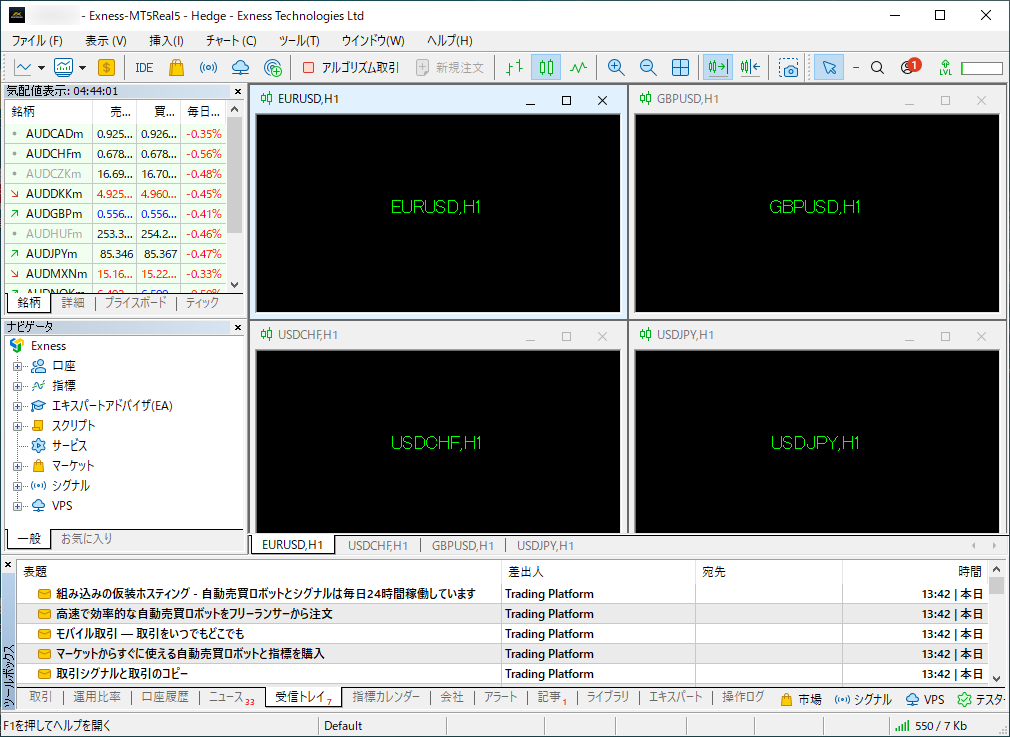Viewport: 1010px width, 737px height.
Task: Tile chart windows with grid icon
Action: pyautogui.click(x=680, y=68)
